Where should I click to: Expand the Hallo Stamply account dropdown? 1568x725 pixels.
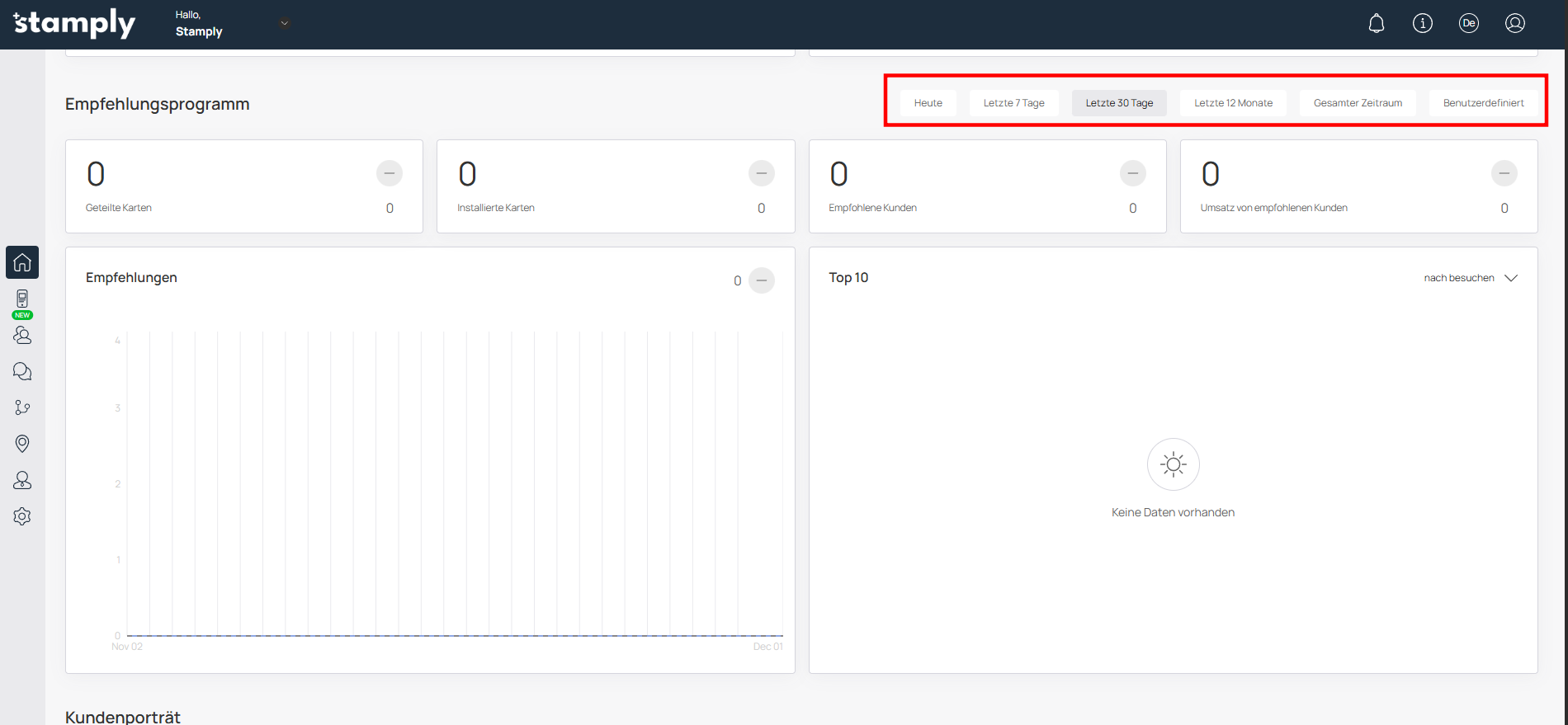(x=284, y=24)
